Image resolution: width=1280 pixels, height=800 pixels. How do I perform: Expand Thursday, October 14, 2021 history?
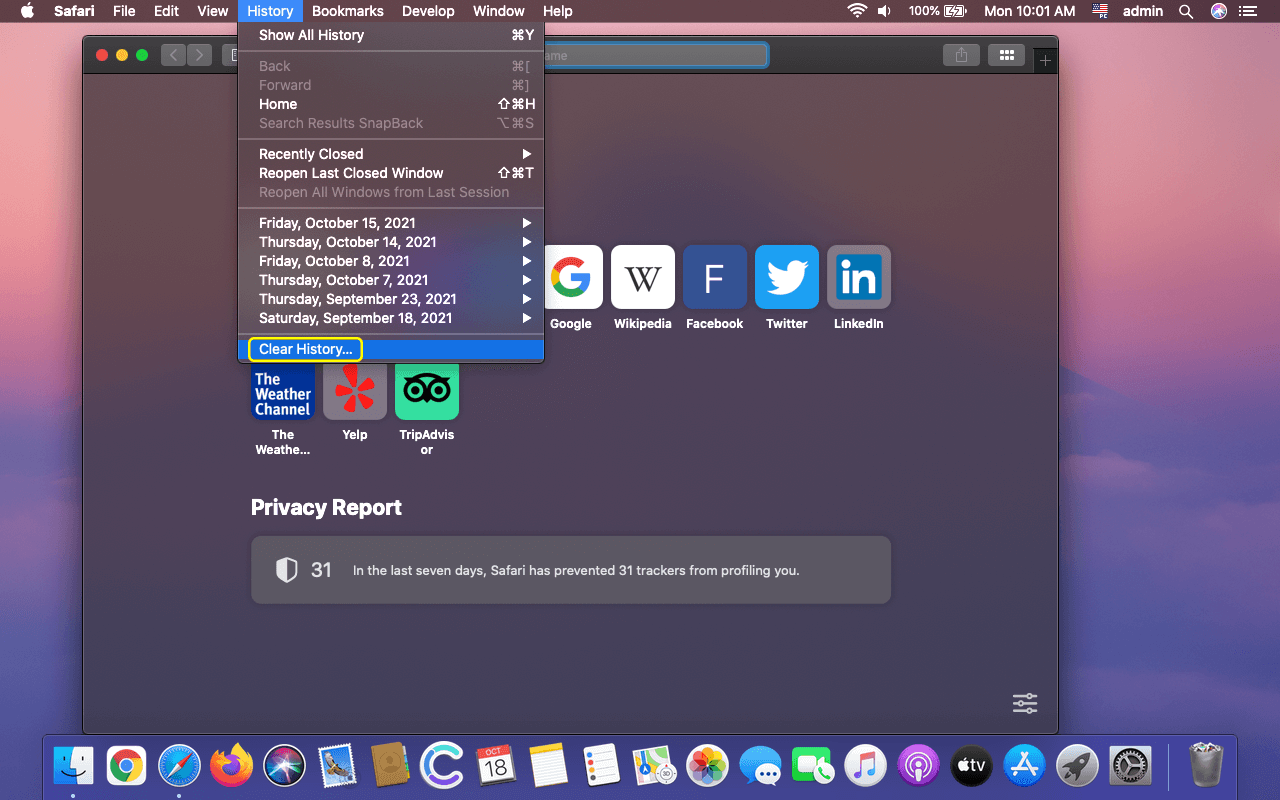tap(391, 242)
